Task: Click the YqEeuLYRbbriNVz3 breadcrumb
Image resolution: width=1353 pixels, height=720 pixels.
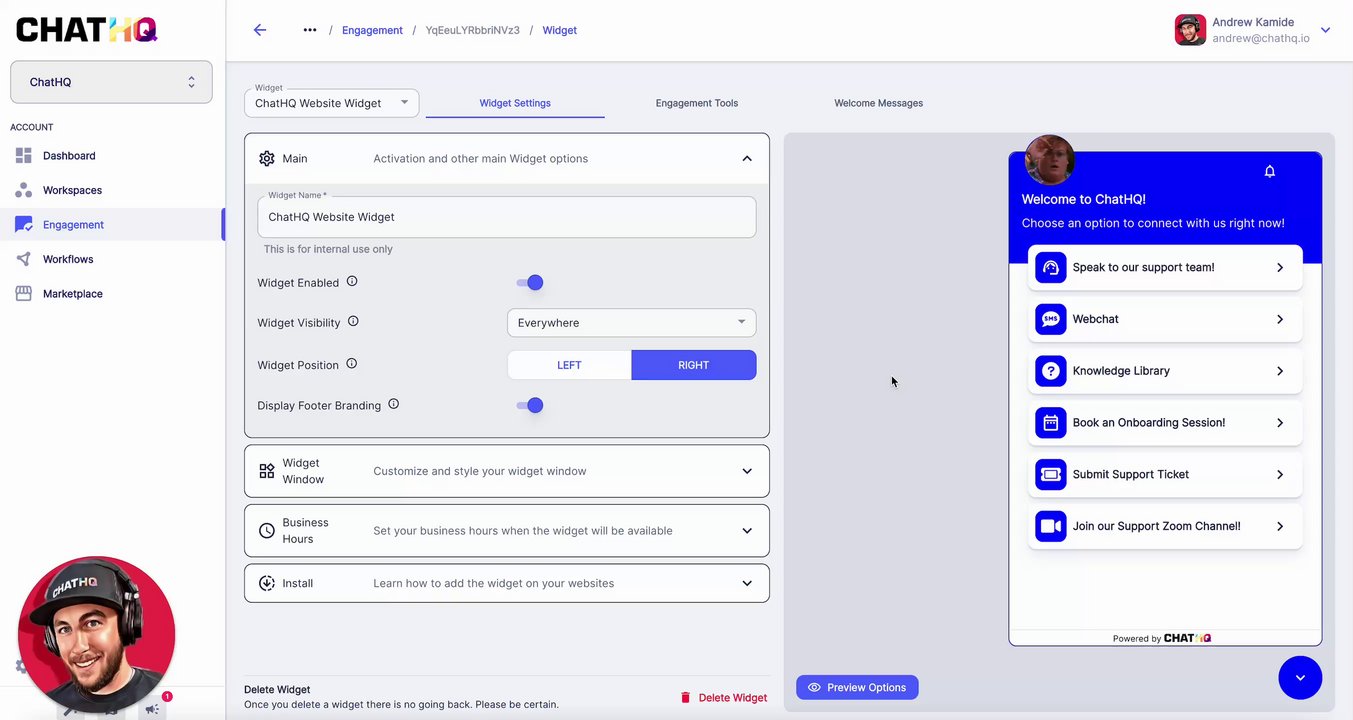Action: (473, 30)
